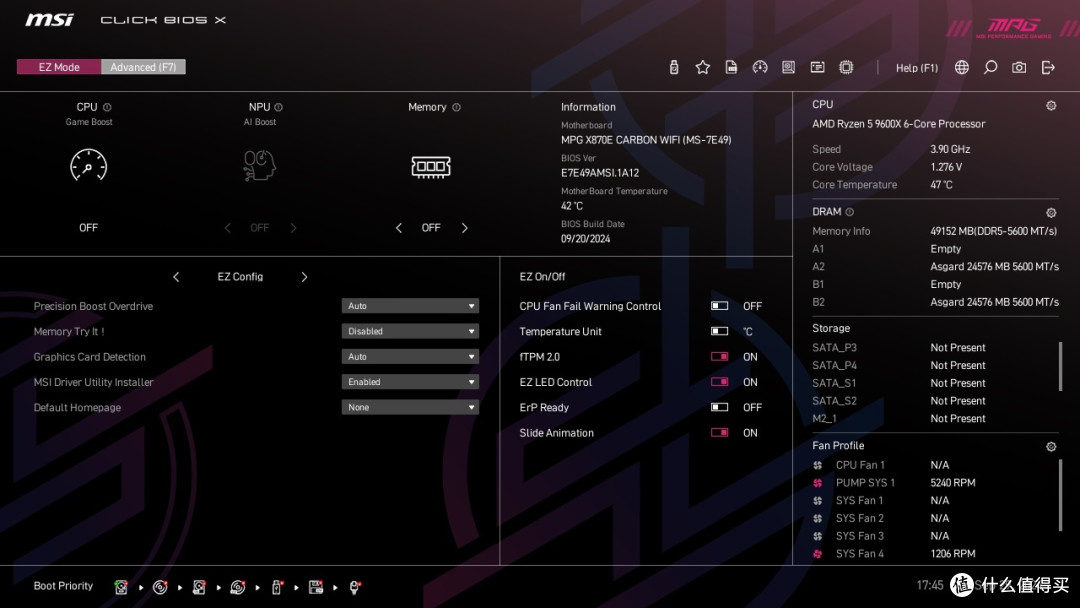Click NPU AI Boost right arrow
The height and width of the screenshot is (608, 1080).
click(x=293, y=228)
